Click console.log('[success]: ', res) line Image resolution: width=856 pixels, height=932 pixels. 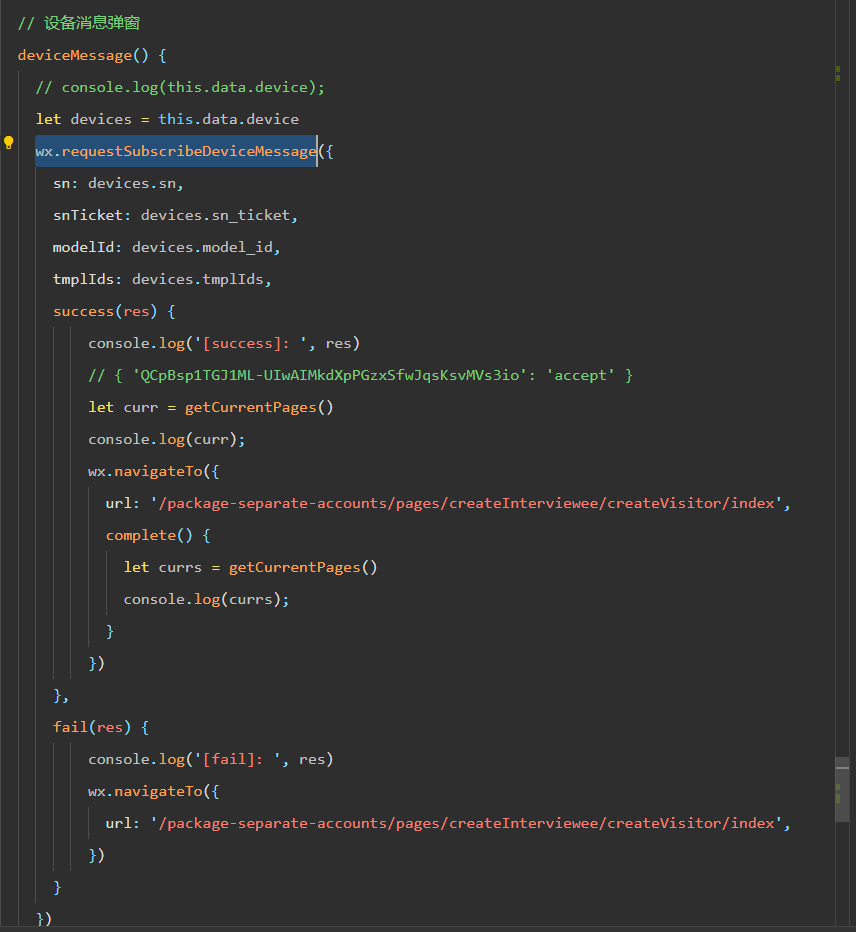click(x=224, y=344)
